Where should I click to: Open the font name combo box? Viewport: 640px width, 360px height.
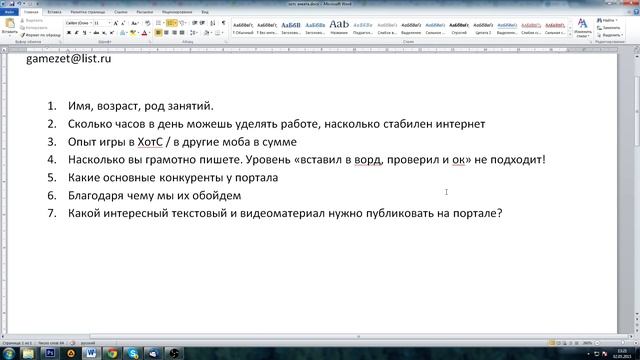[78, 23]
